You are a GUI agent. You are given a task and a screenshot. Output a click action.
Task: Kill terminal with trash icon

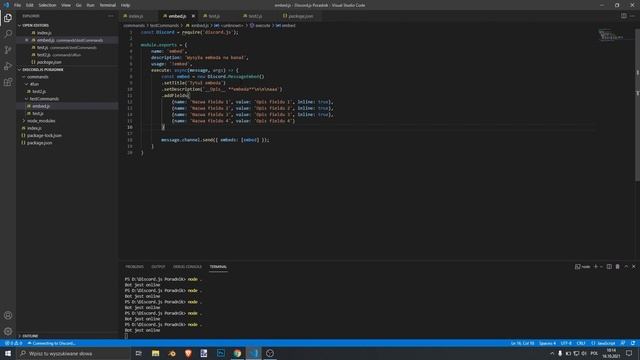(618, 267)
